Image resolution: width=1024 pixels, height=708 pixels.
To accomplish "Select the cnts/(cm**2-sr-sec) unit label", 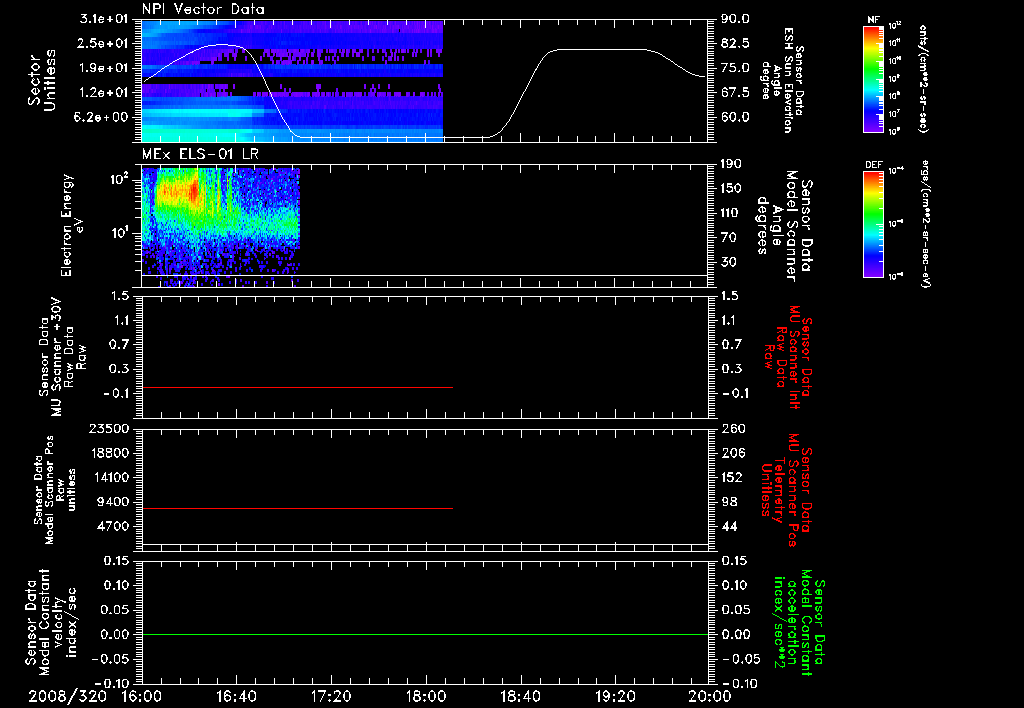I will tap(922, 79).
